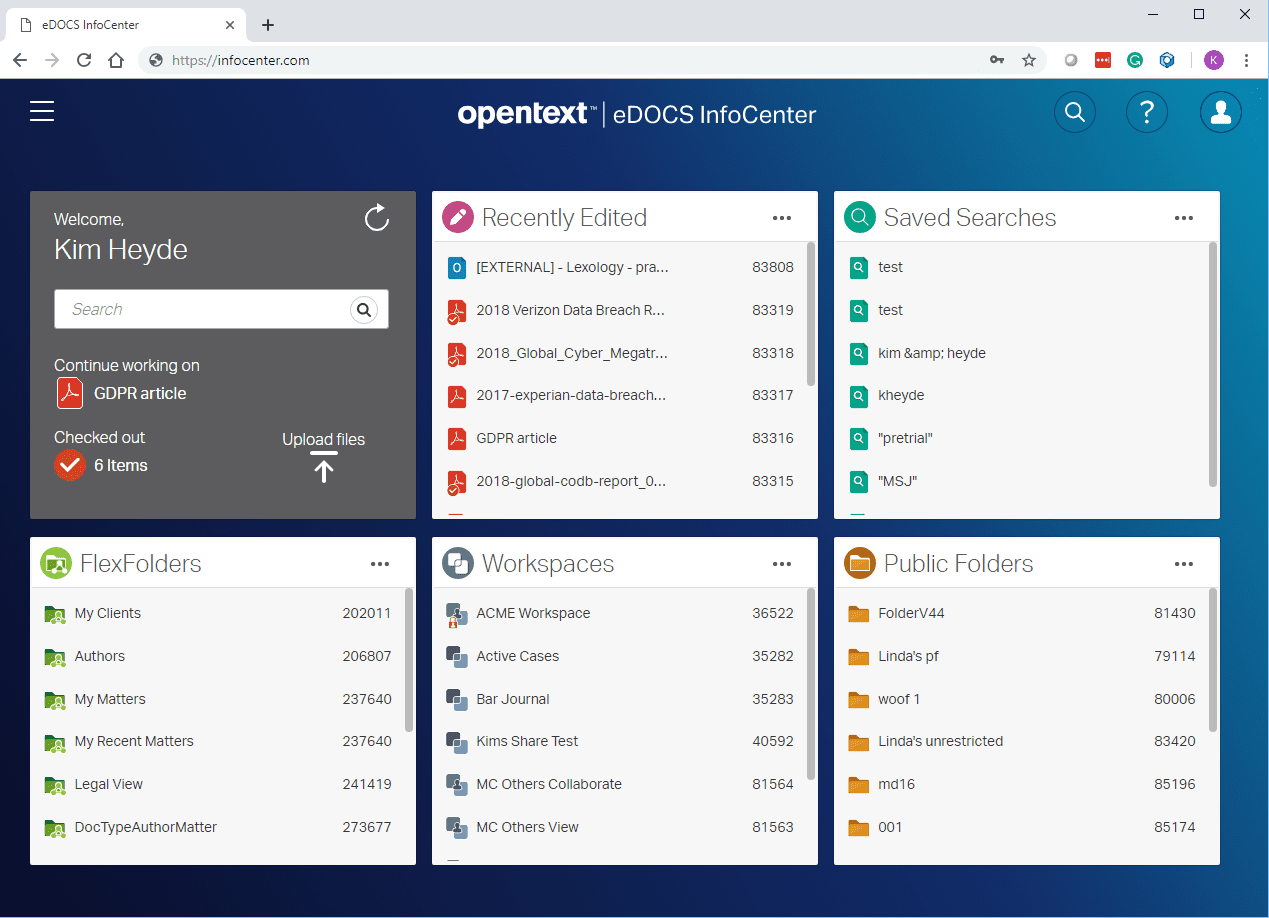Viewport: 1269px width, 918px height.
Task: Open the help icon in the top bar
Action: (1146, 111)
